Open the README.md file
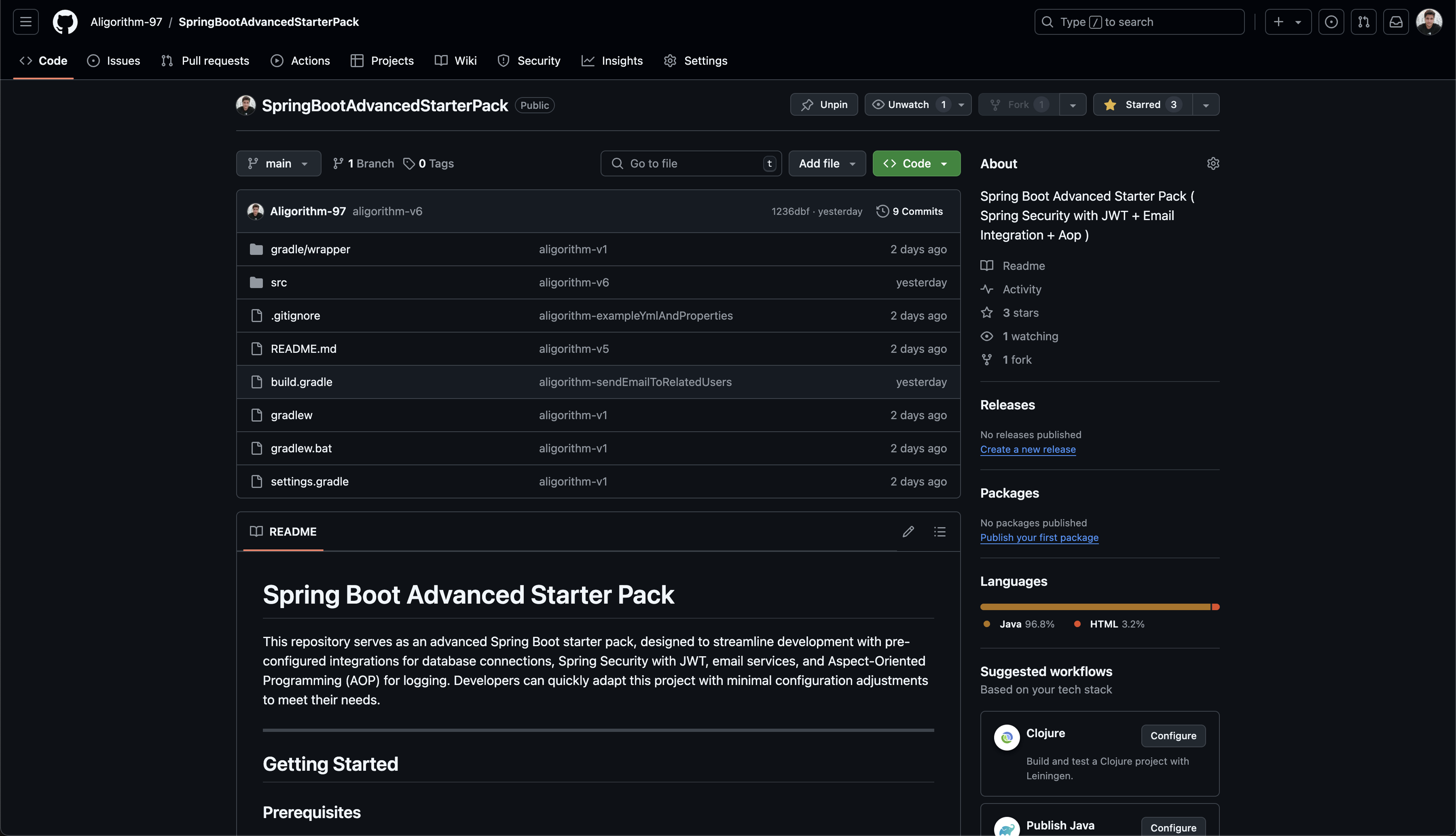The height and width of the screenshot is (836, 1456). (x=304, y=349)
